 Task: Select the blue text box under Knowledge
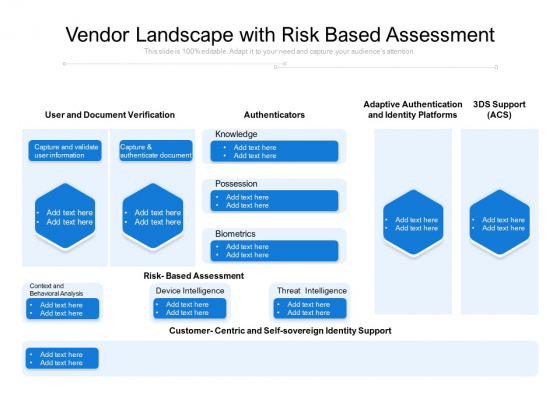274,151
